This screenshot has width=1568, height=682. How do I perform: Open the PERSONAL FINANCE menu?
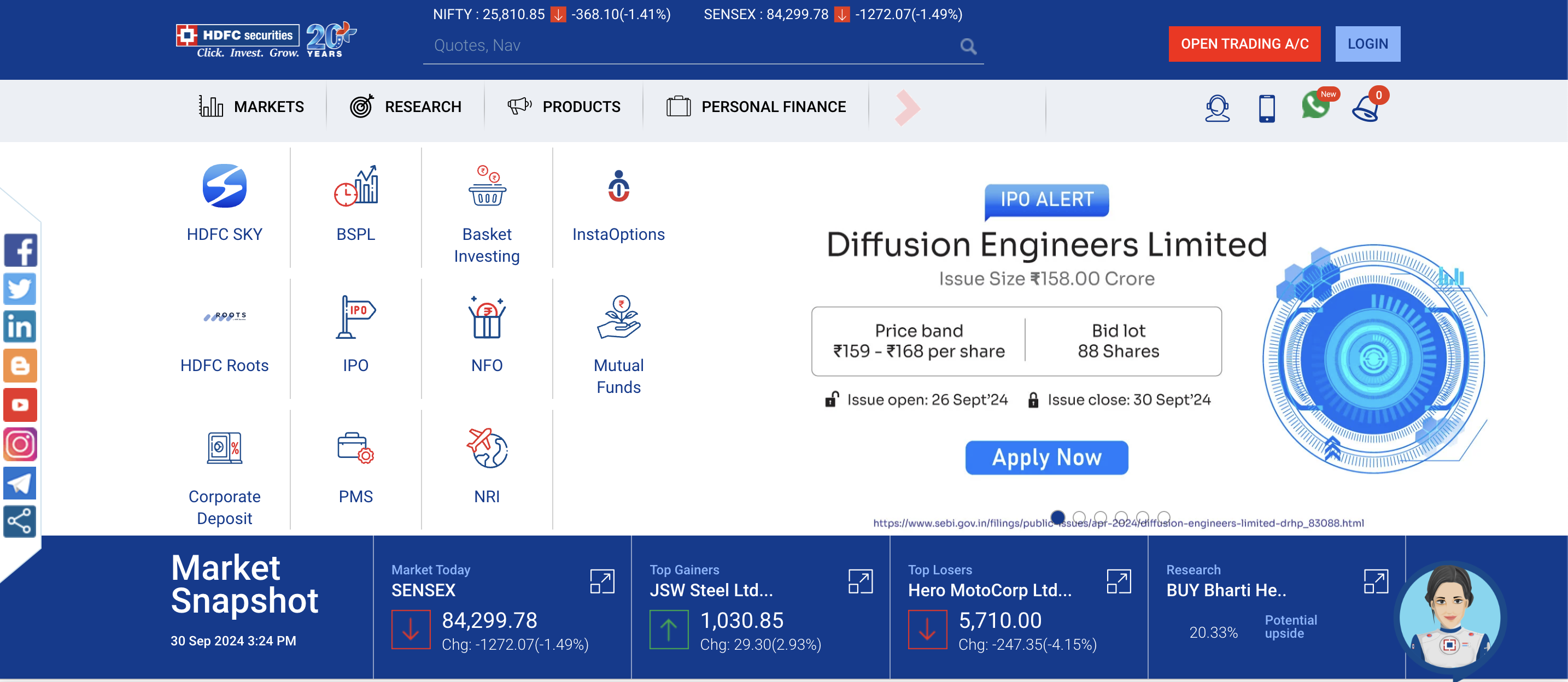click(756, 107)
